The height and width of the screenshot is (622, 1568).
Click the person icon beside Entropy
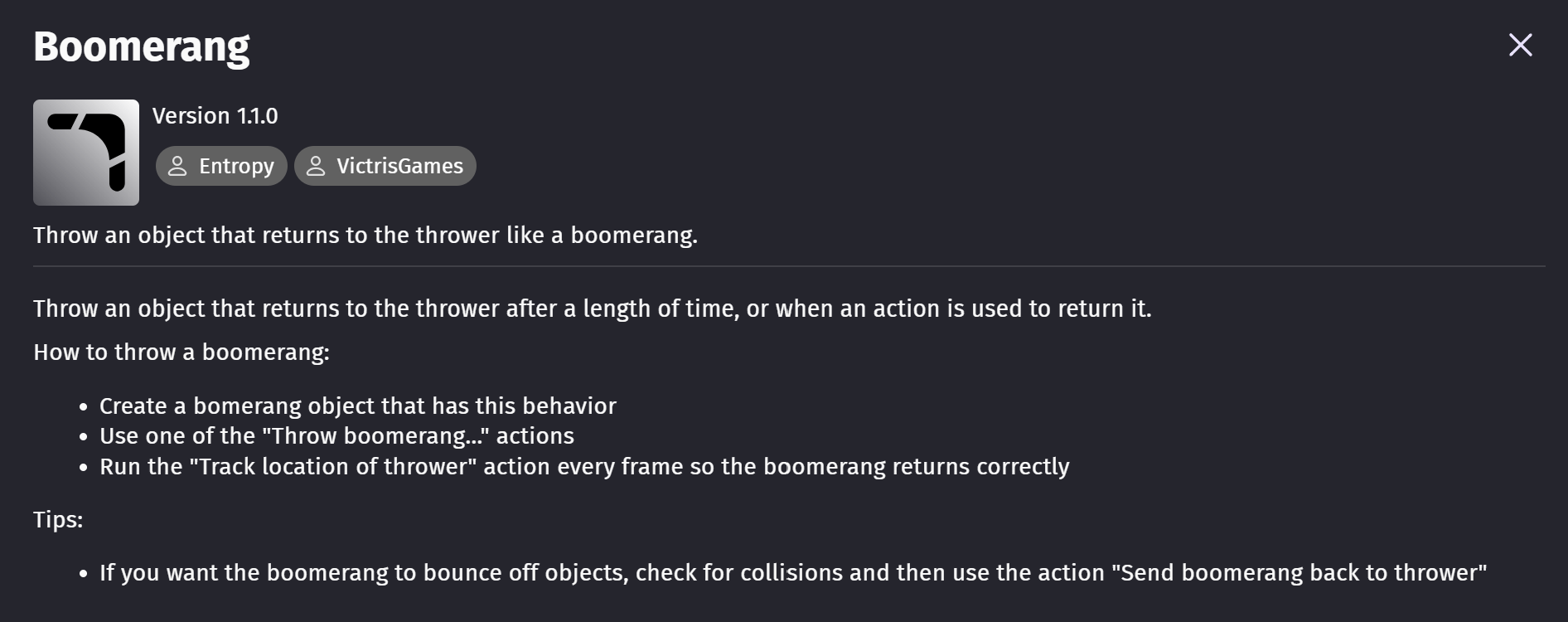click(177, 166)
